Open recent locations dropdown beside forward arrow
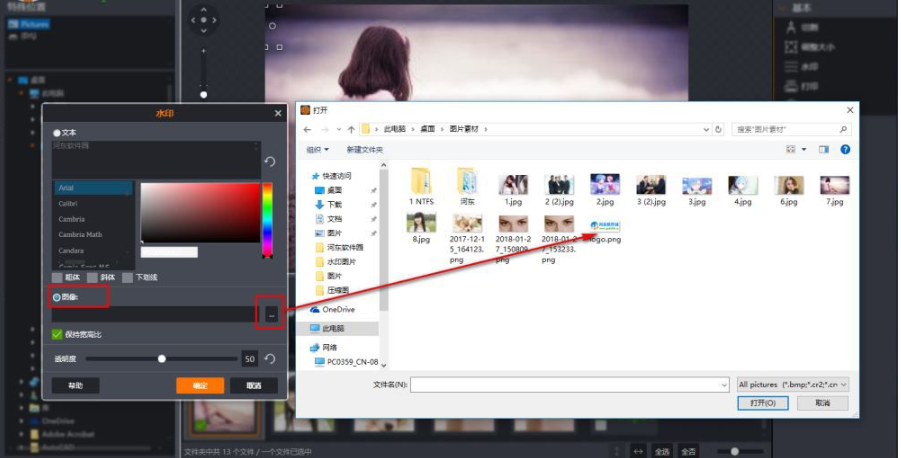Image resolution: width=901 pixels, height=458 pixels. pyautogui.click(x=338, y=129)
